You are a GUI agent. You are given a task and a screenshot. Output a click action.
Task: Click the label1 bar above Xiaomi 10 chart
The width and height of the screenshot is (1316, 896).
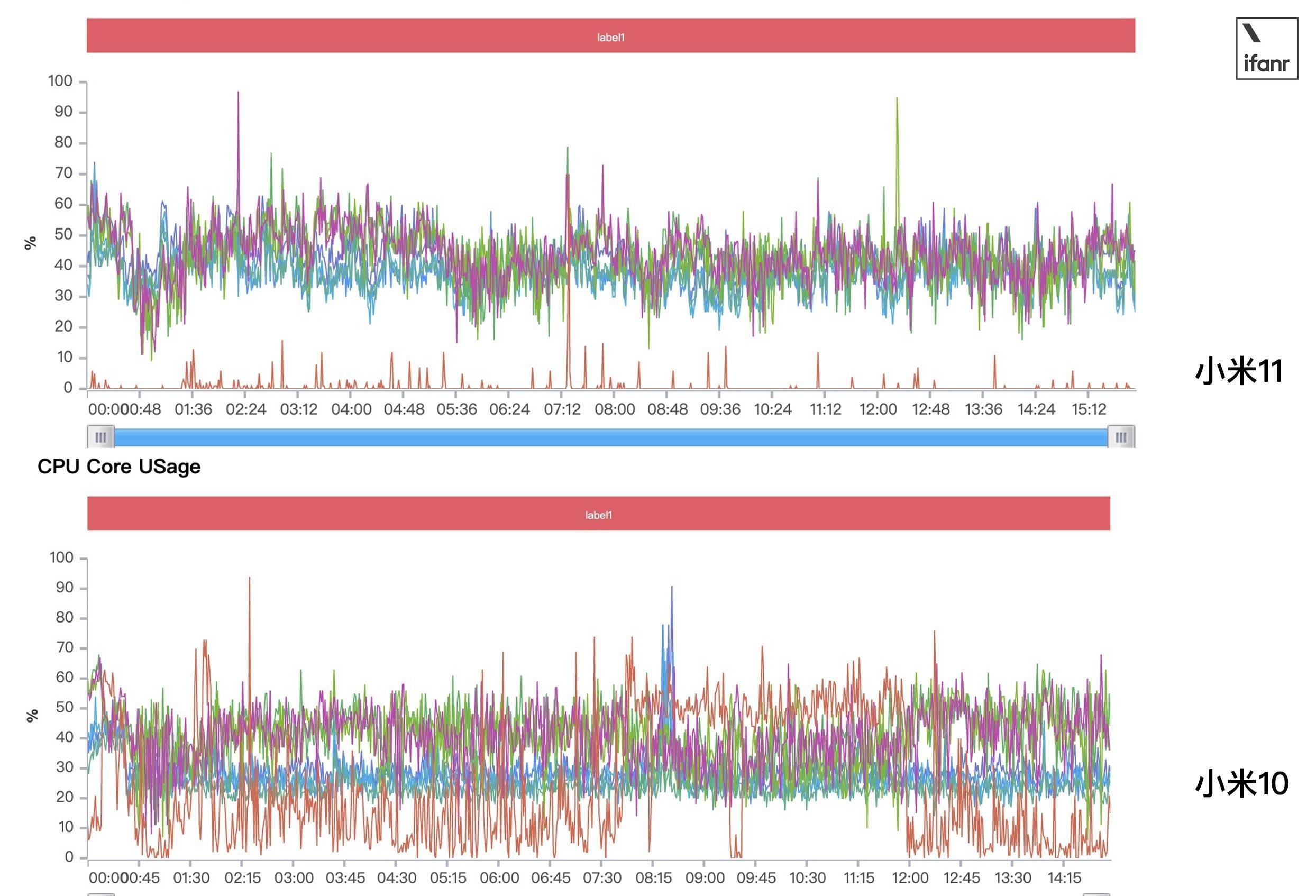pos(599,514)
